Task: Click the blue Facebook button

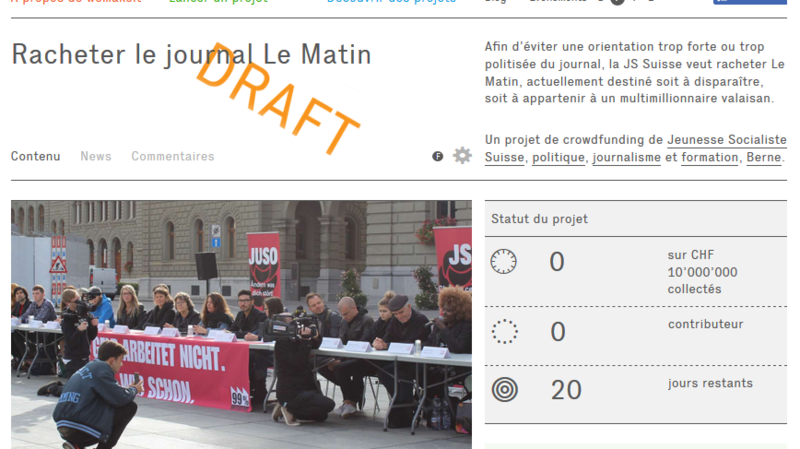Action: coord(750,2)
